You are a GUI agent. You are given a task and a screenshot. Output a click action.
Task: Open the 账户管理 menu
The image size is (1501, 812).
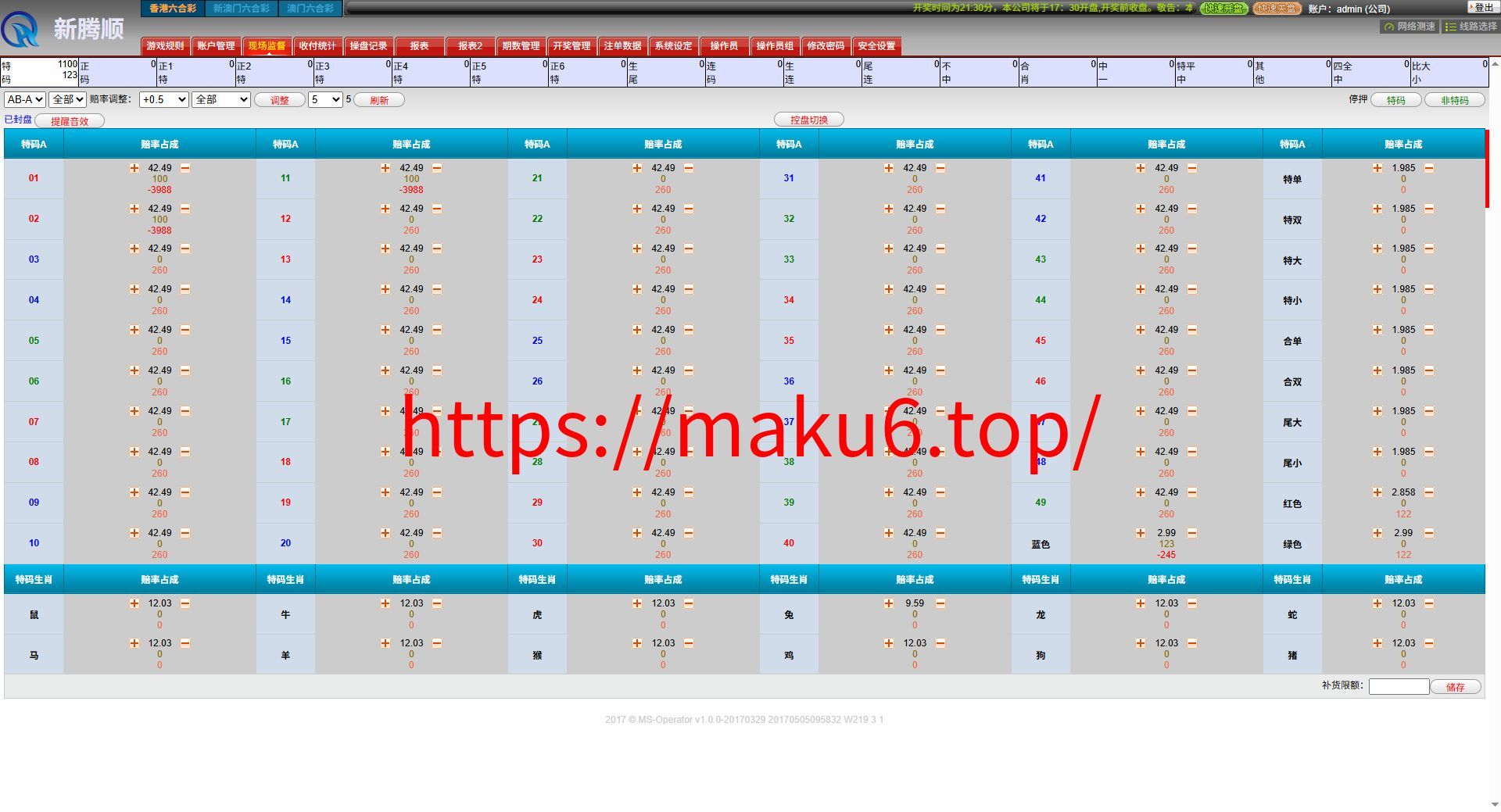[x=216, y=46]
